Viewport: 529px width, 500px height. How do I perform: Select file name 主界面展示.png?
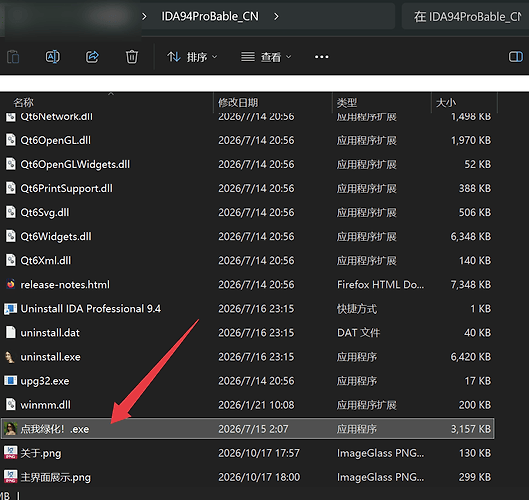[x=56, y=477]
